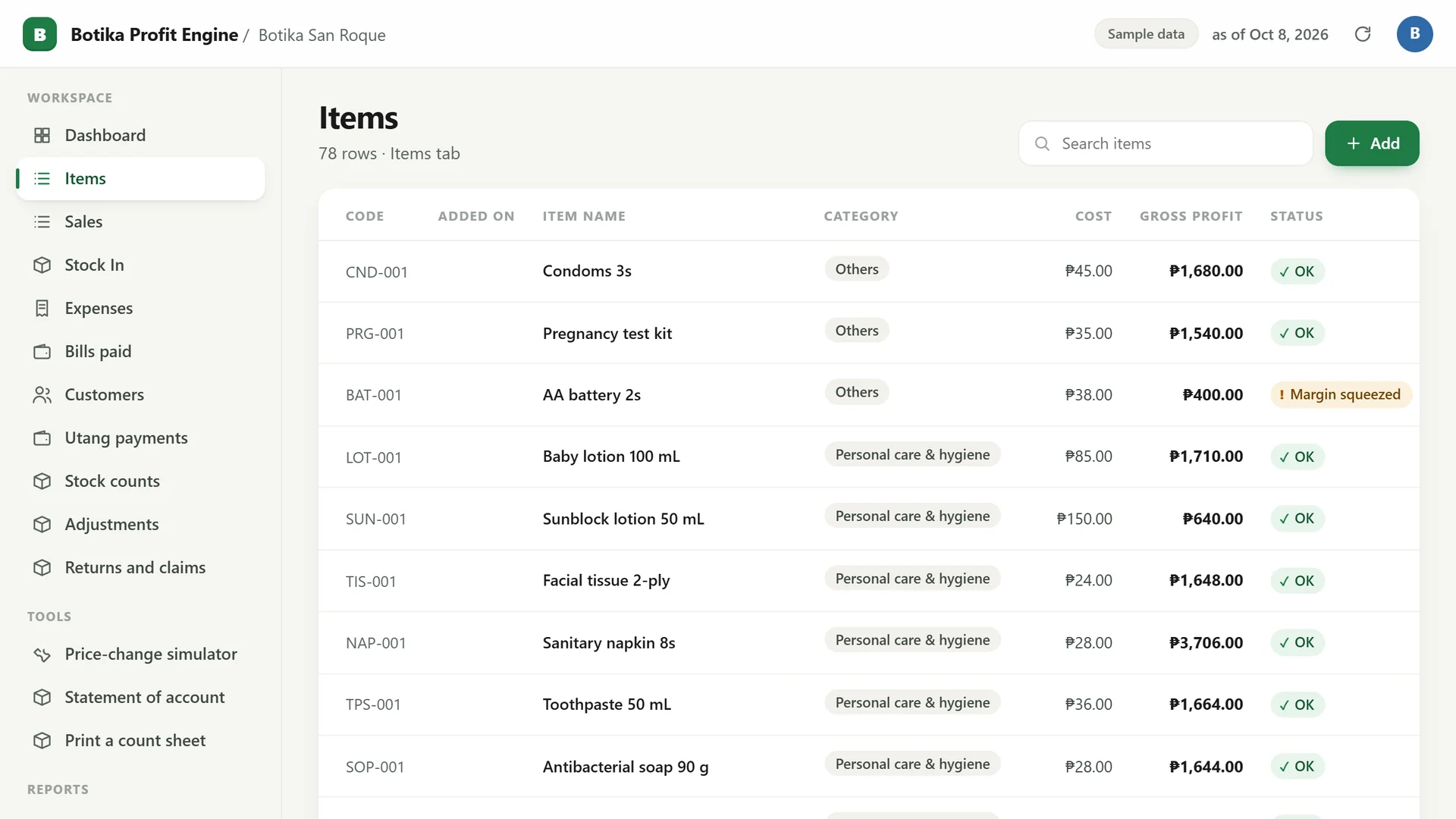Open the blue B user avatar
1456x819 pixels.
[x=1414, y=34]
